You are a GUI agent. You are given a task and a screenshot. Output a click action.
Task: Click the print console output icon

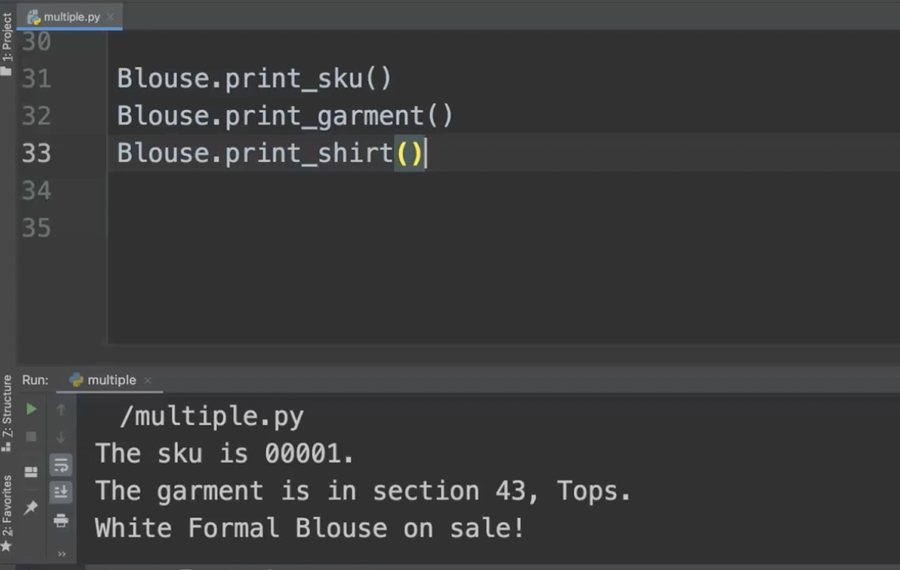pos(61,520)
